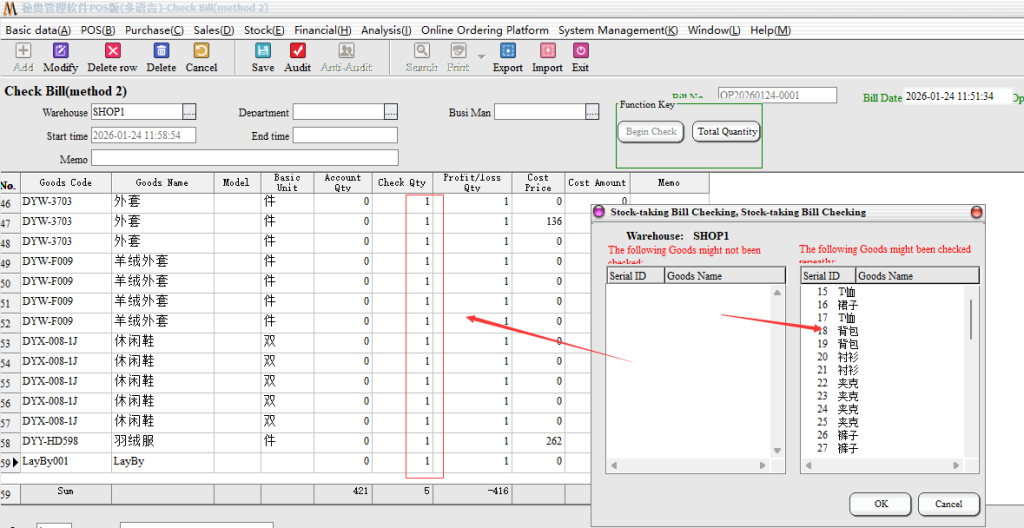The image size is (1024, 528).
Task: Open the Department lookup button
Action: pos(391,112)
